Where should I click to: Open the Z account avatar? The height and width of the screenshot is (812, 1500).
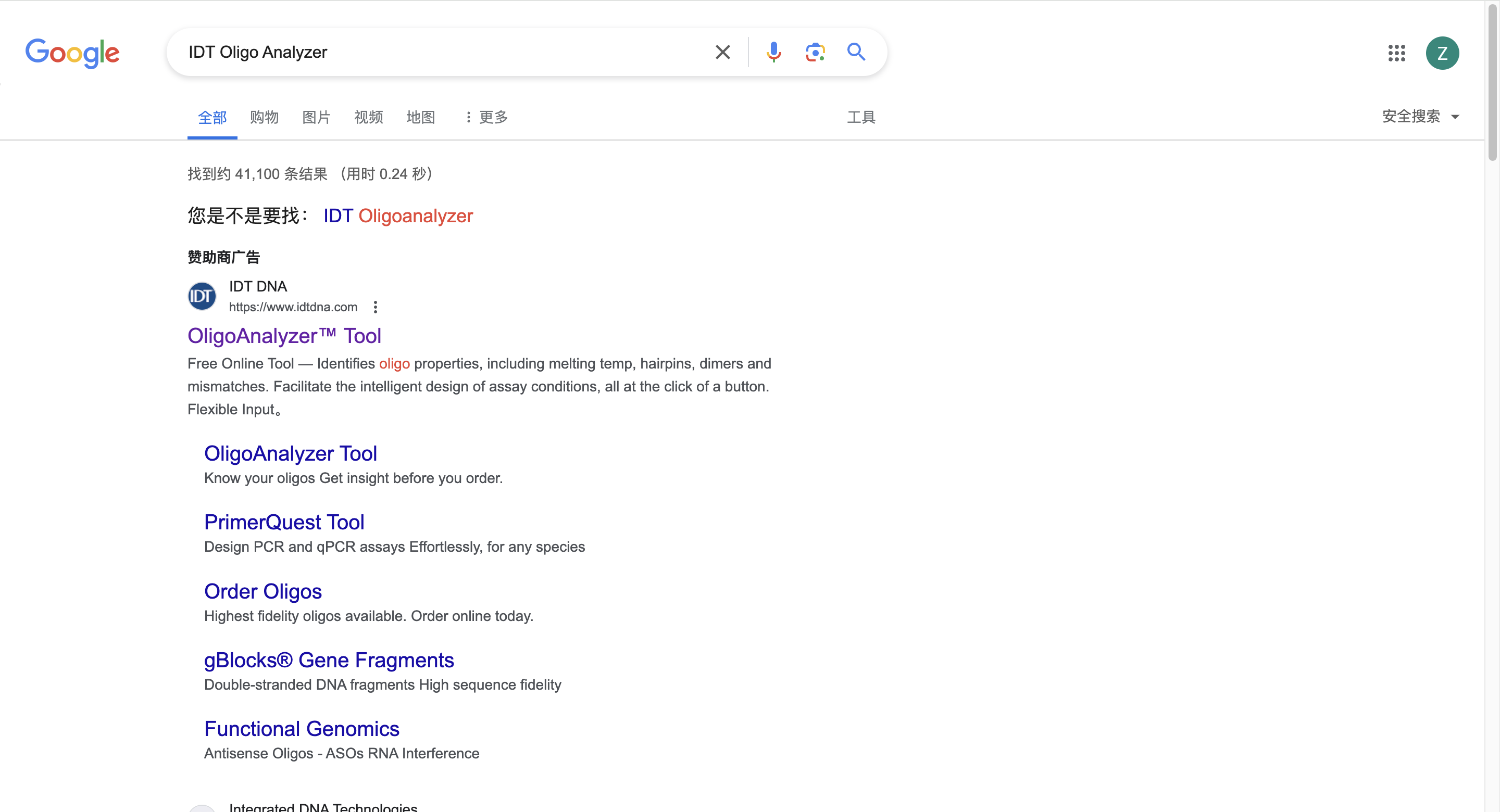pos(1442,53)
